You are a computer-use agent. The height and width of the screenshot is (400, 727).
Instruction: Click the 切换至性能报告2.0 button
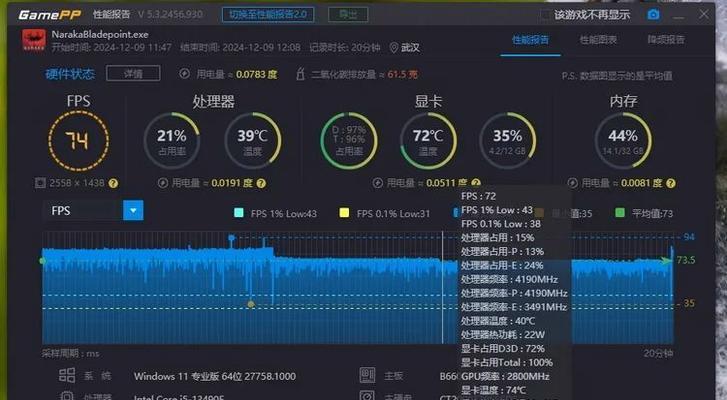[268, 14]
